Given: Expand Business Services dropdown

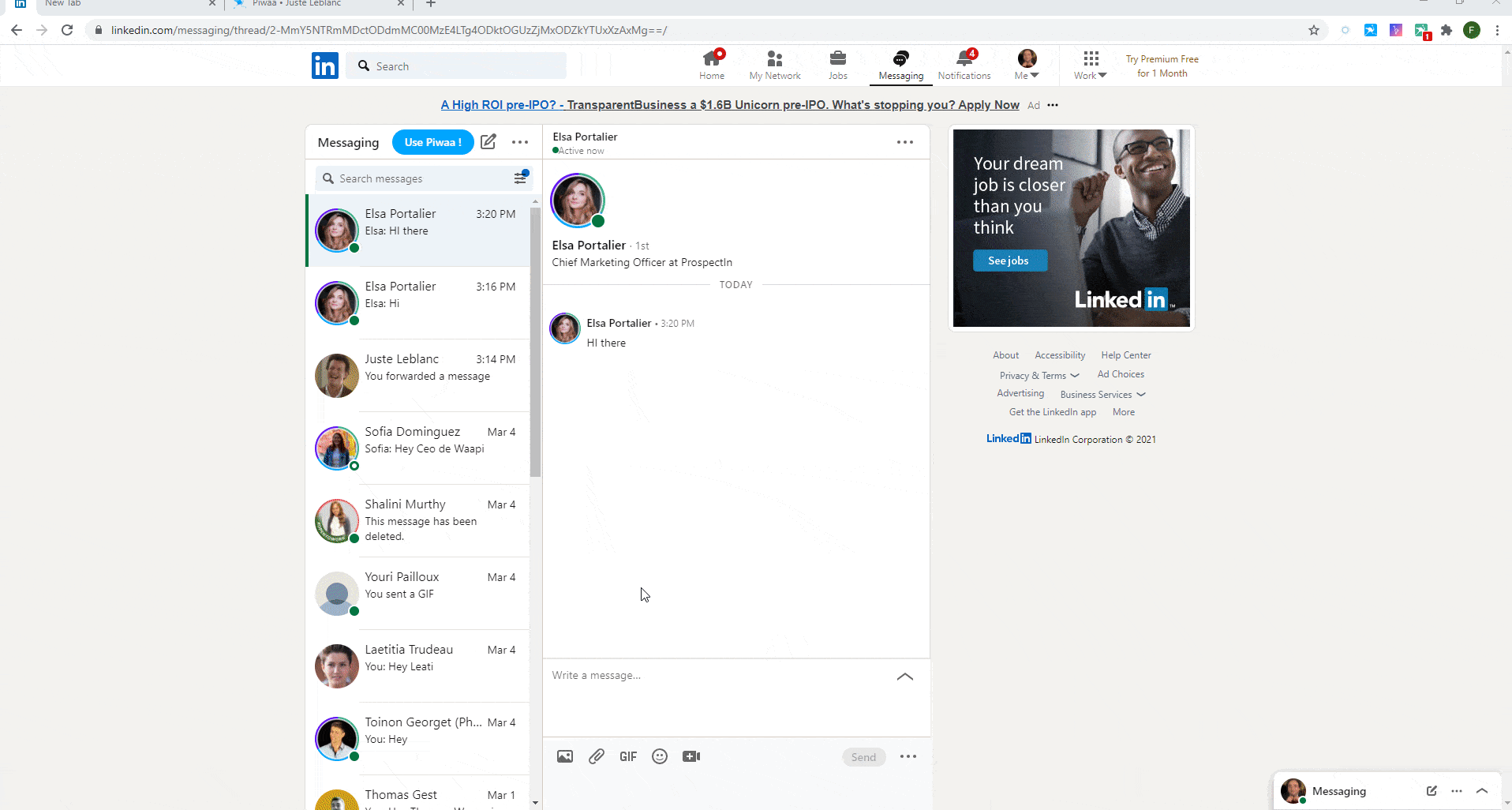Looking at the screenshot, I should coord(1103,394).
